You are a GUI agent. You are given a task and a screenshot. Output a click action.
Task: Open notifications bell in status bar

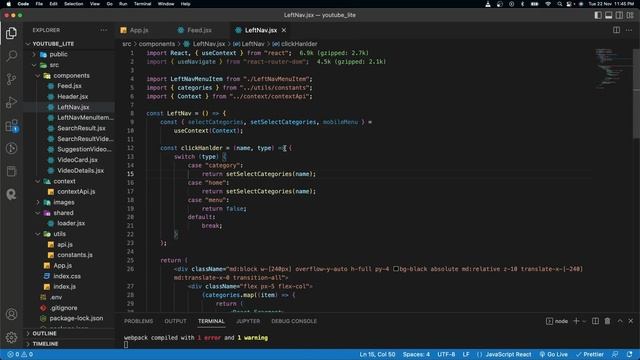click(x=629, y=354)
